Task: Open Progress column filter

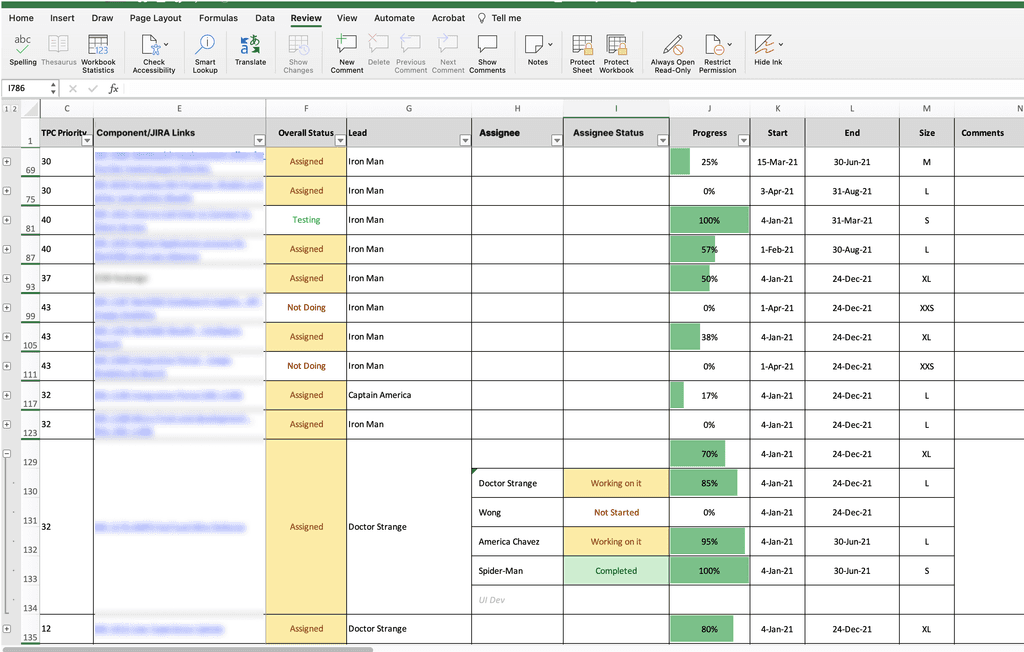Action: click(743, 140)
